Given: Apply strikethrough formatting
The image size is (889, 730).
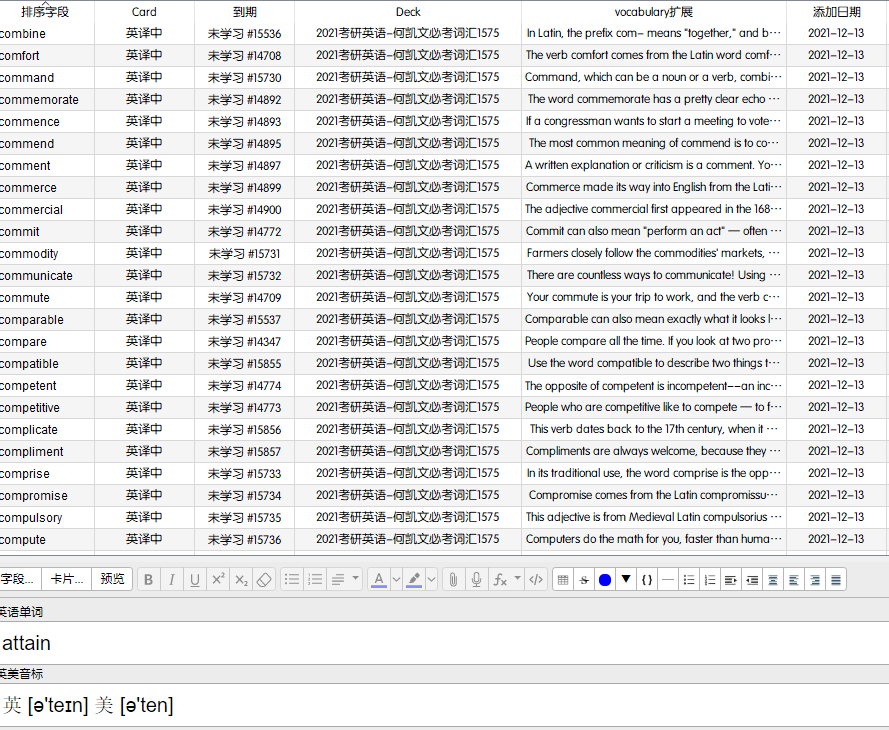Looking at the screenshot, I should pos(584,579).
